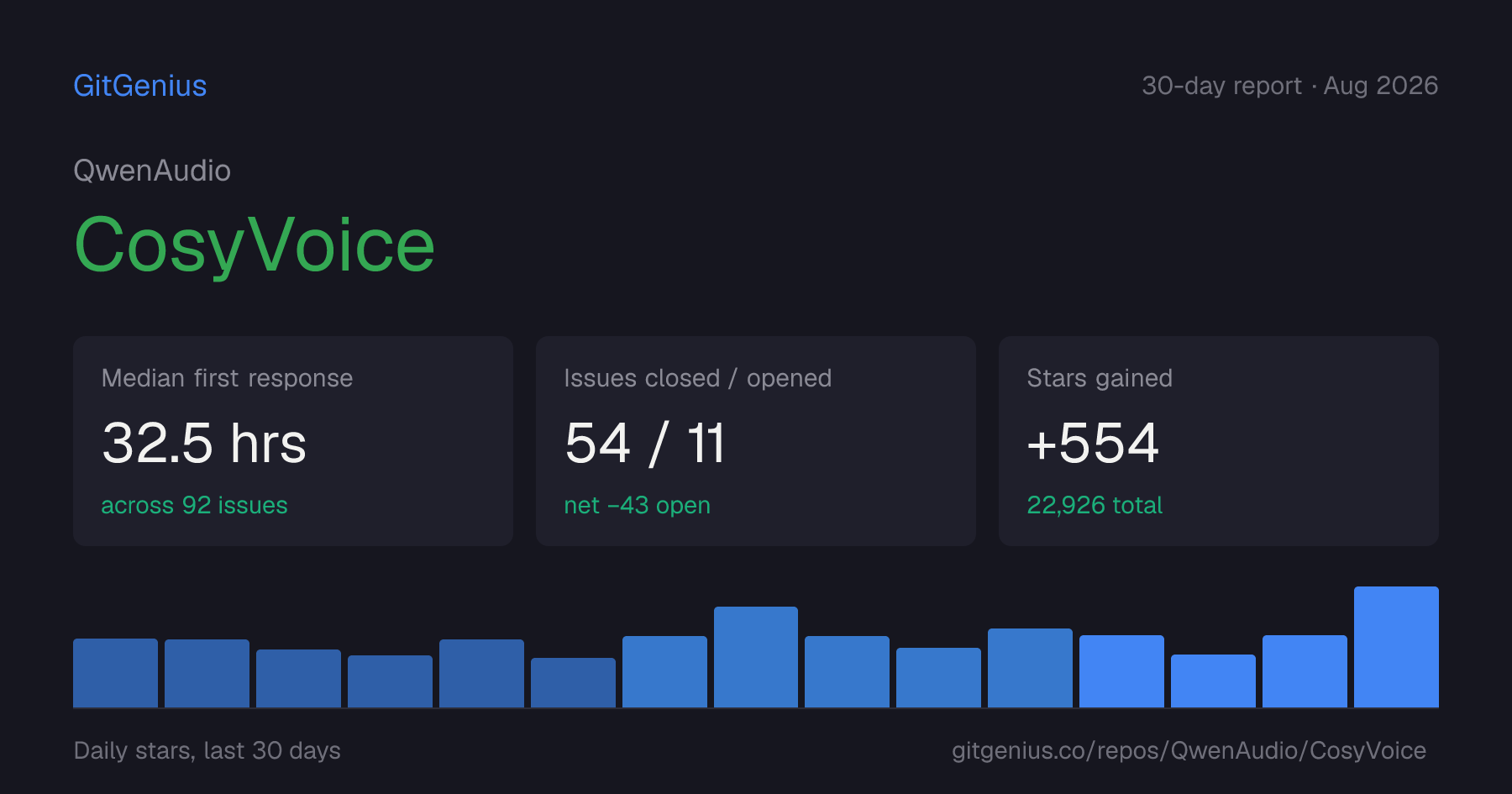Click the "+554" stars value

click(x=1093, y=443)
